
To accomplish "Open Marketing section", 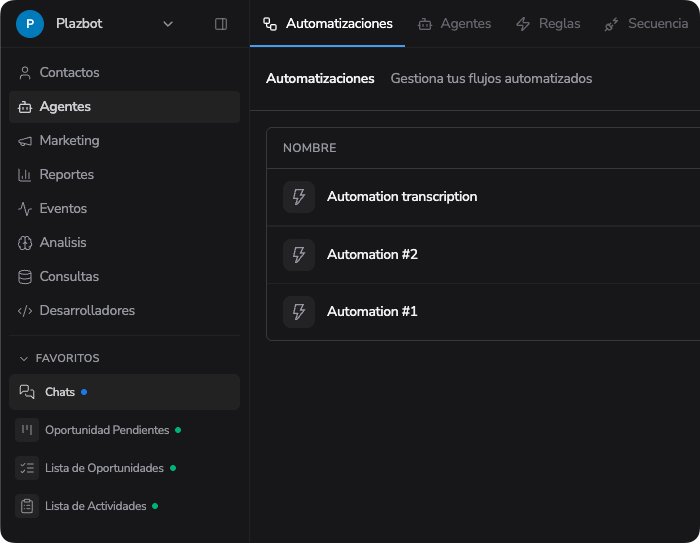I will click(125, 141).
